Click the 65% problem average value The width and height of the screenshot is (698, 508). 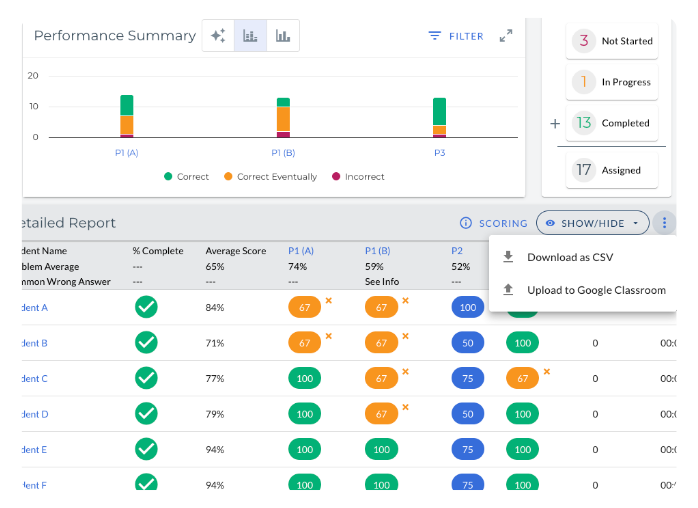[215, 267]
